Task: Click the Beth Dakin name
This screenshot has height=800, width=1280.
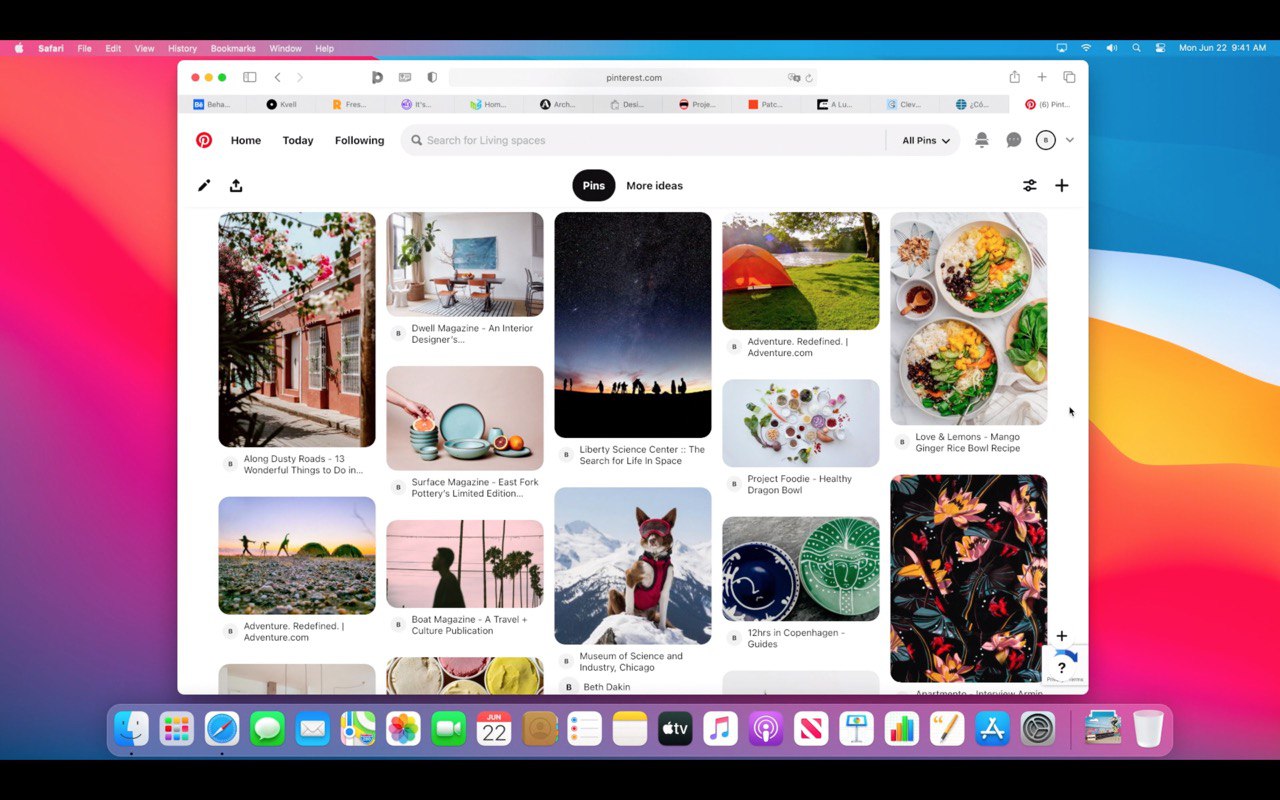Action: point(607,687)
